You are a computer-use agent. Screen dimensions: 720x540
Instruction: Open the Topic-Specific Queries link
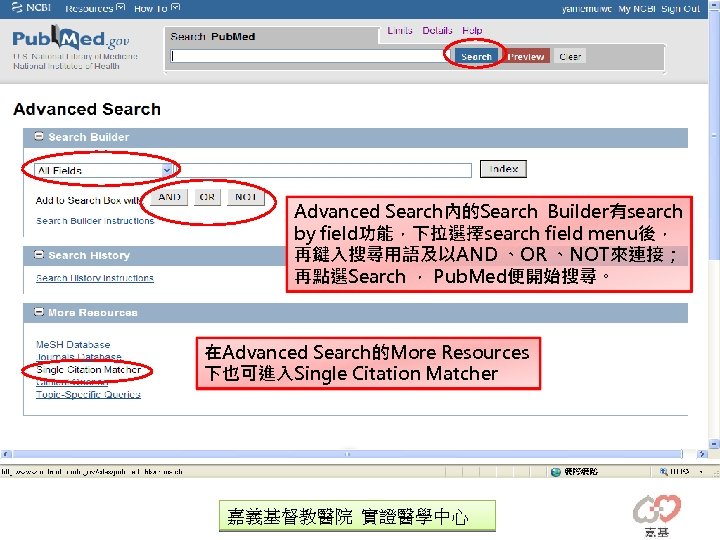tap(88, 394)
